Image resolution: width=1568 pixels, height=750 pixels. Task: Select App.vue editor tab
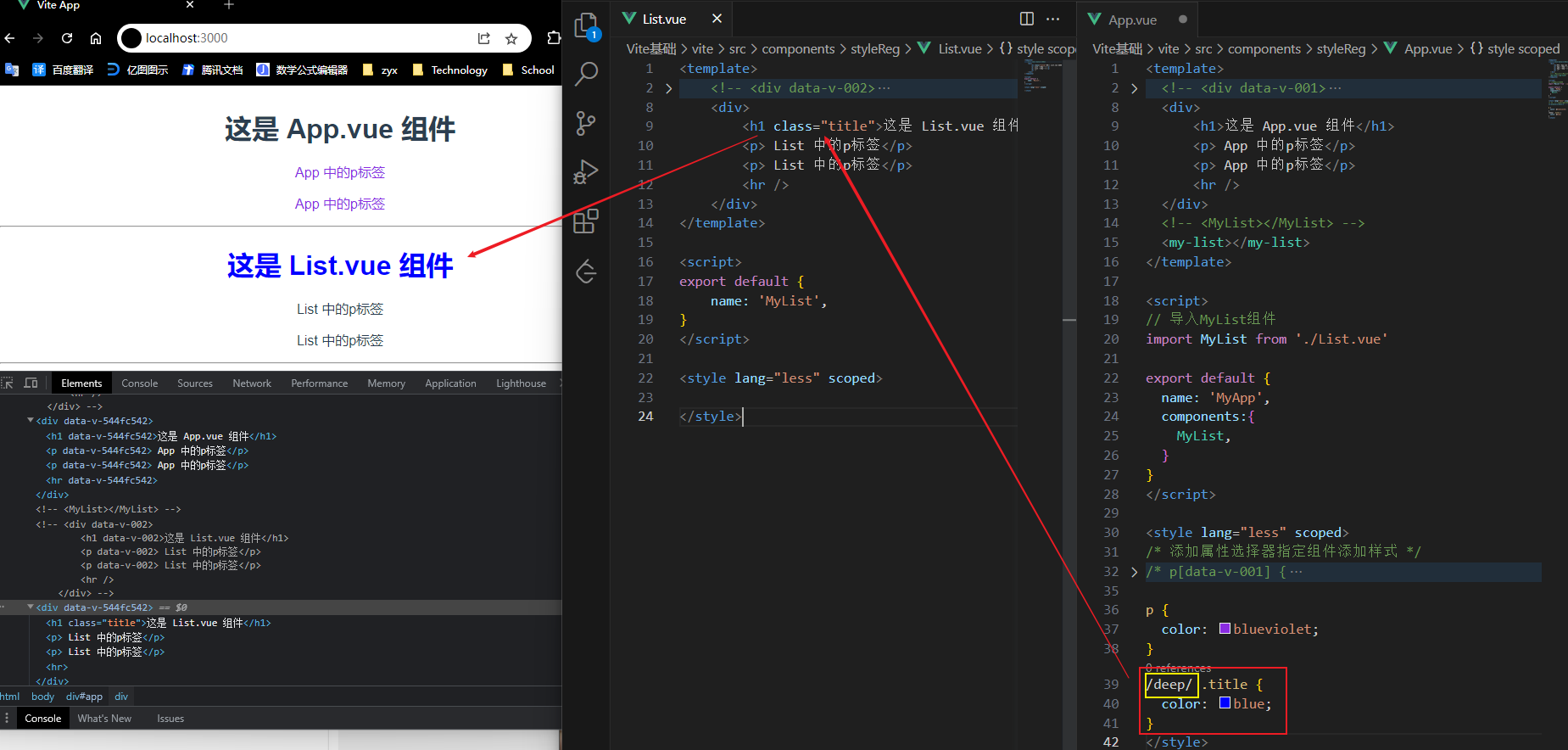(x=1136, y=19)
